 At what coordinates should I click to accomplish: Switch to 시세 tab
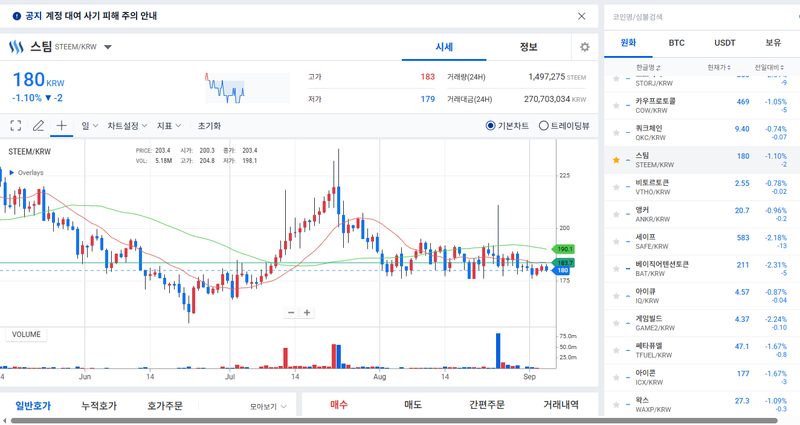point(444,47)
